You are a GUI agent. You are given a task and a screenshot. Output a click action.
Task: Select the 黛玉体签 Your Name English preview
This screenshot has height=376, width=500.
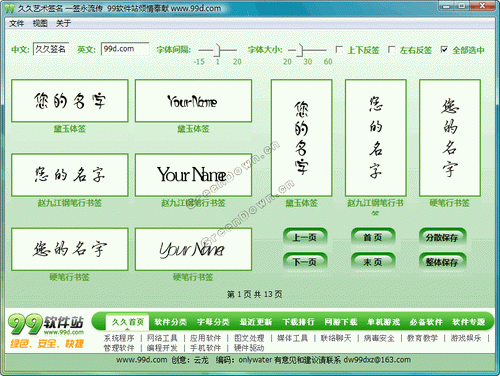(193, 101)
